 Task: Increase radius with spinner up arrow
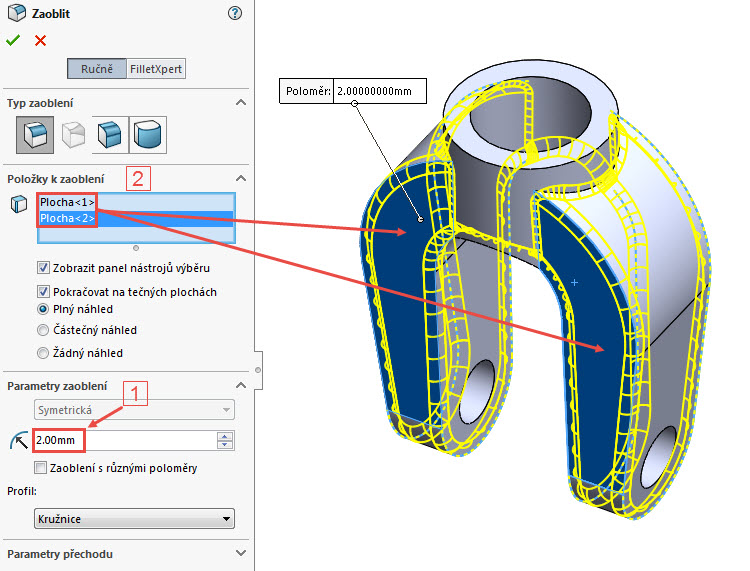[x=225, y=436]
